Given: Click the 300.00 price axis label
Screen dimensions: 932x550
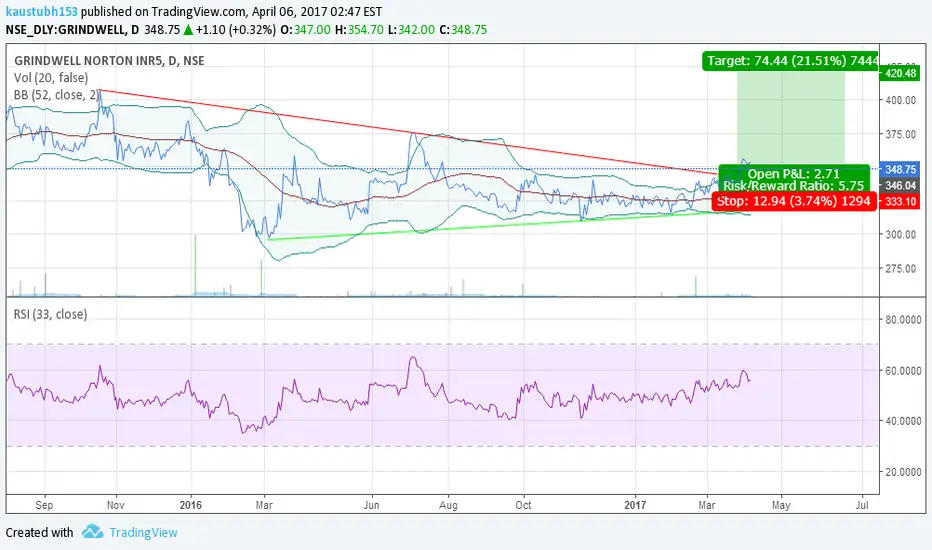Looking at the screenshot, I should coord(900,235).
